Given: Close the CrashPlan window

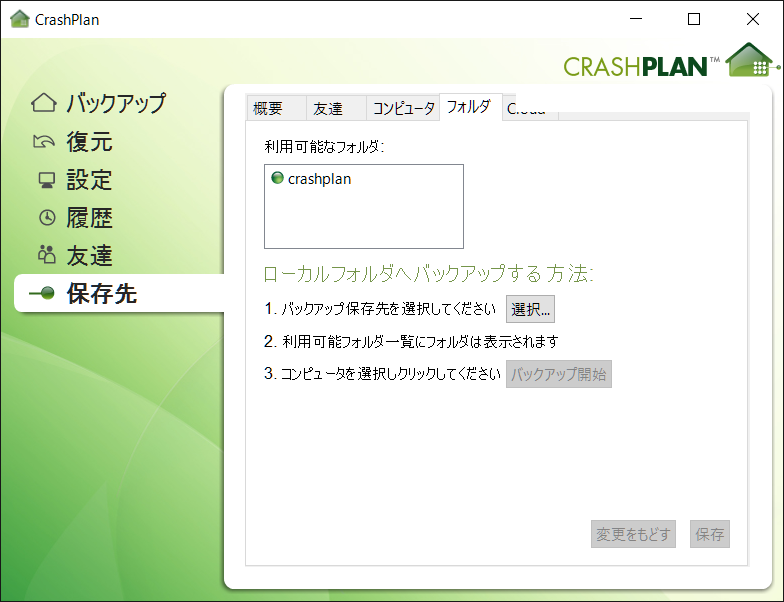Looking at the screenshot, I should 752,19.
